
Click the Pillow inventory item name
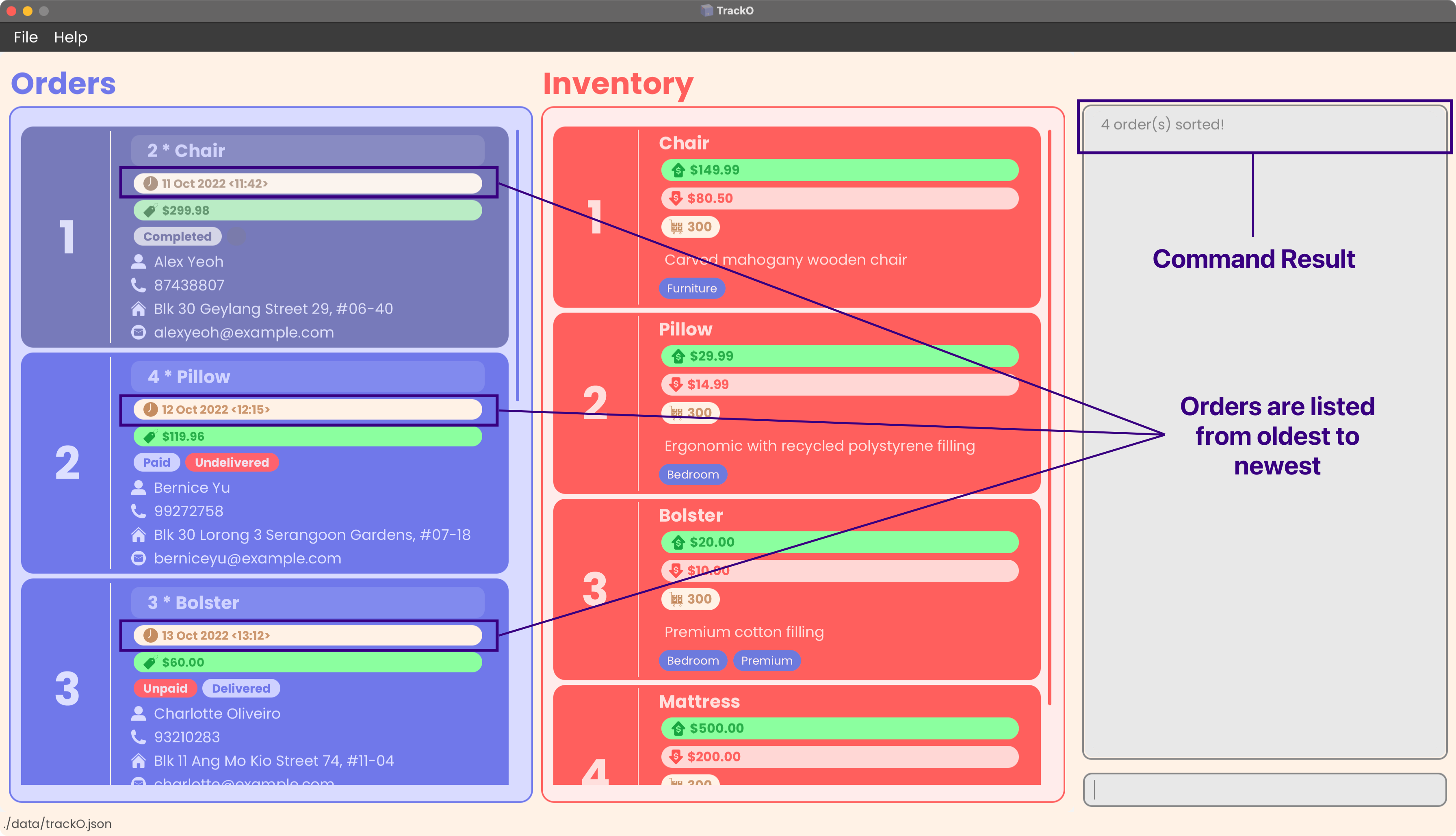(685, 329)
